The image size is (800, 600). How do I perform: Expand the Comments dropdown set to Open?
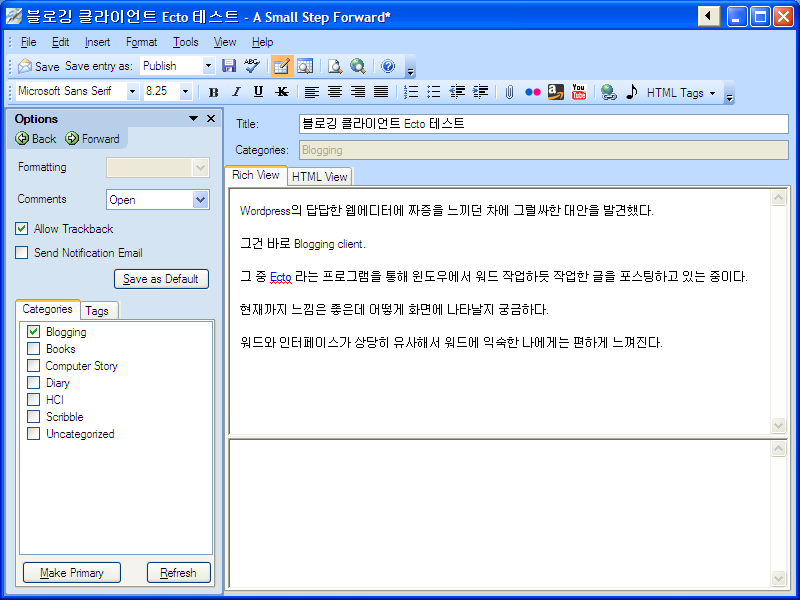(201, 200)
